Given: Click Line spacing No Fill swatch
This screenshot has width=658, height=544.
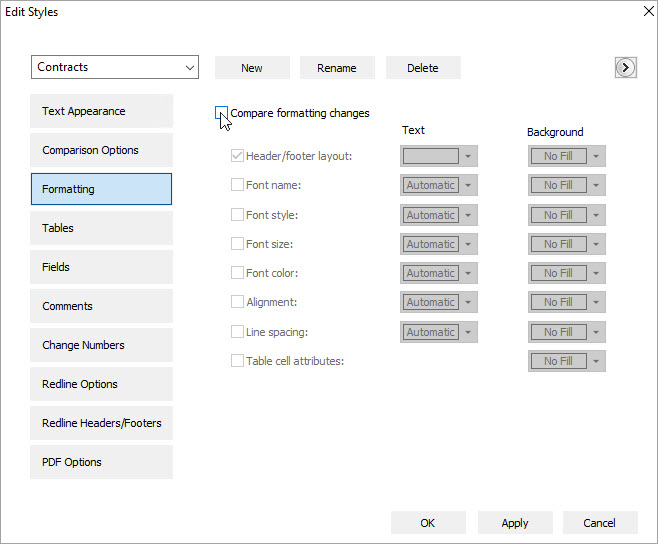Looking at the screenshot, I should [x=559, y=332].
